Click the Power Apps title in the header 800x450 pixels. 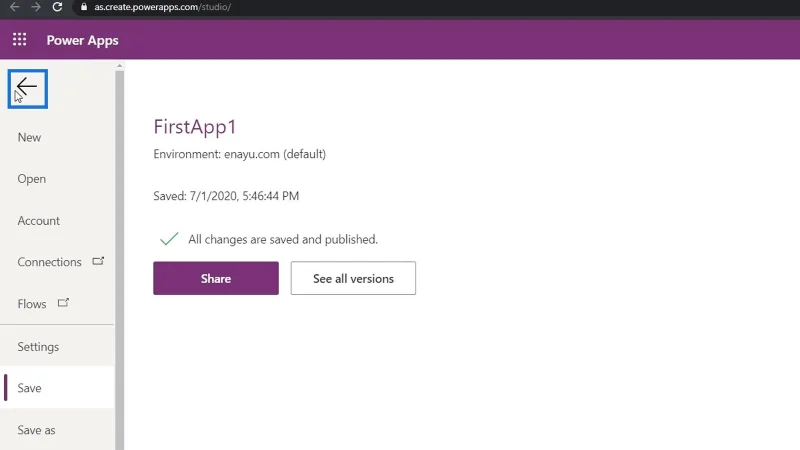82,40
